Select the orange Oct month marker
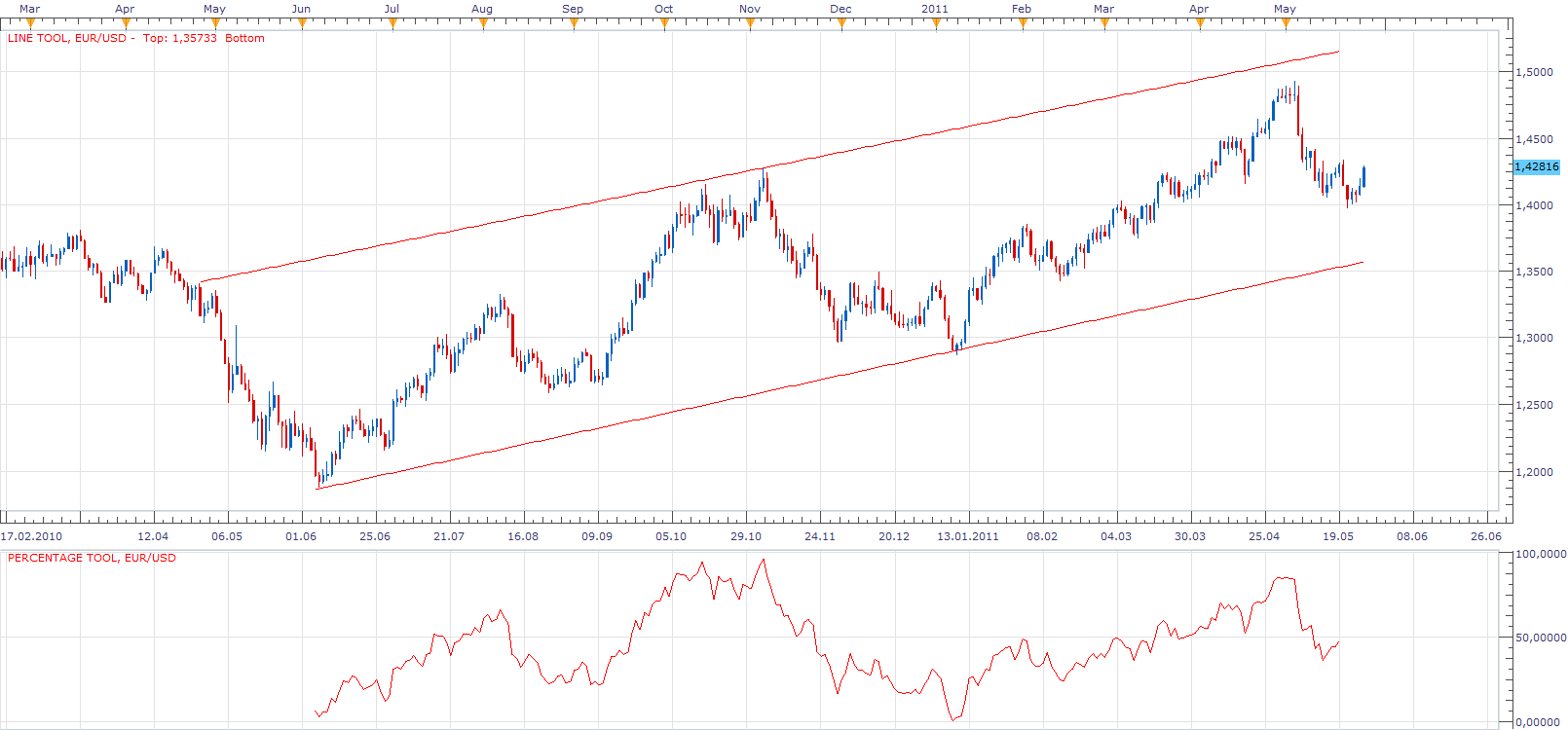 665,23
